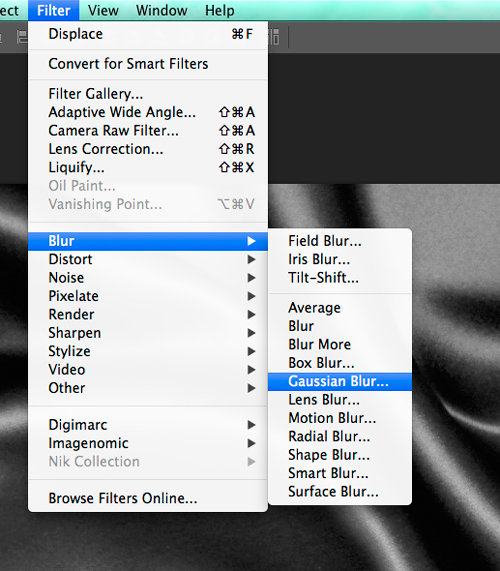
Task: Click the distribute icon in options bar
Action: click(275, 37)
